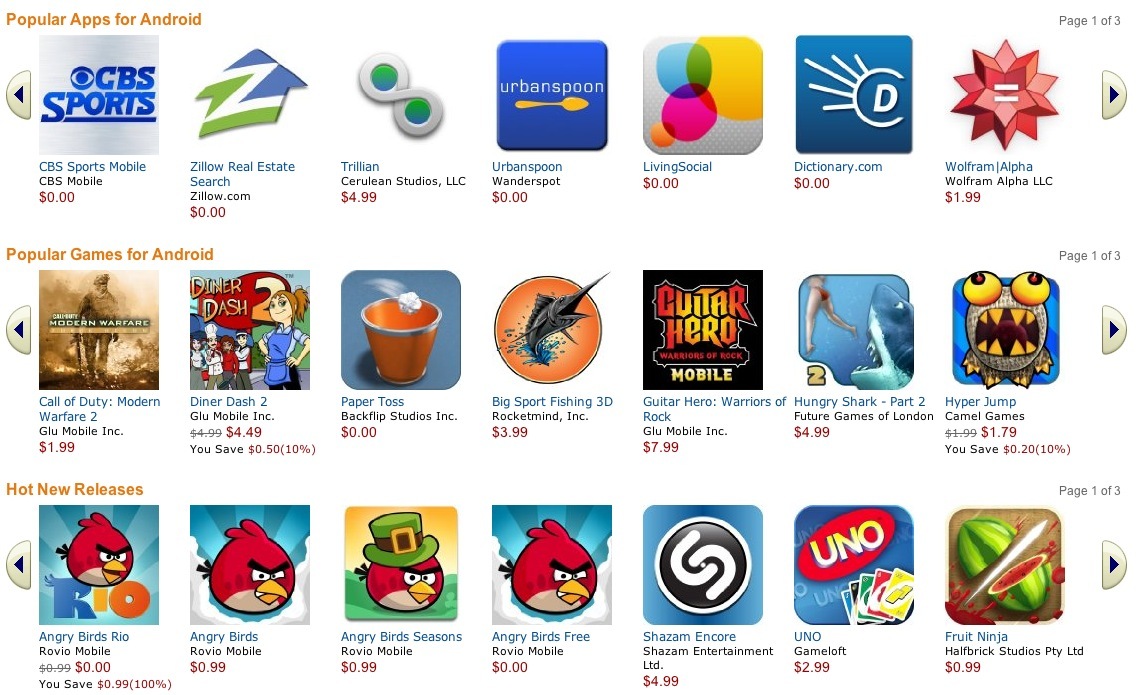
Task: Show next page of Popular Apps
Action: (1113, 95)
